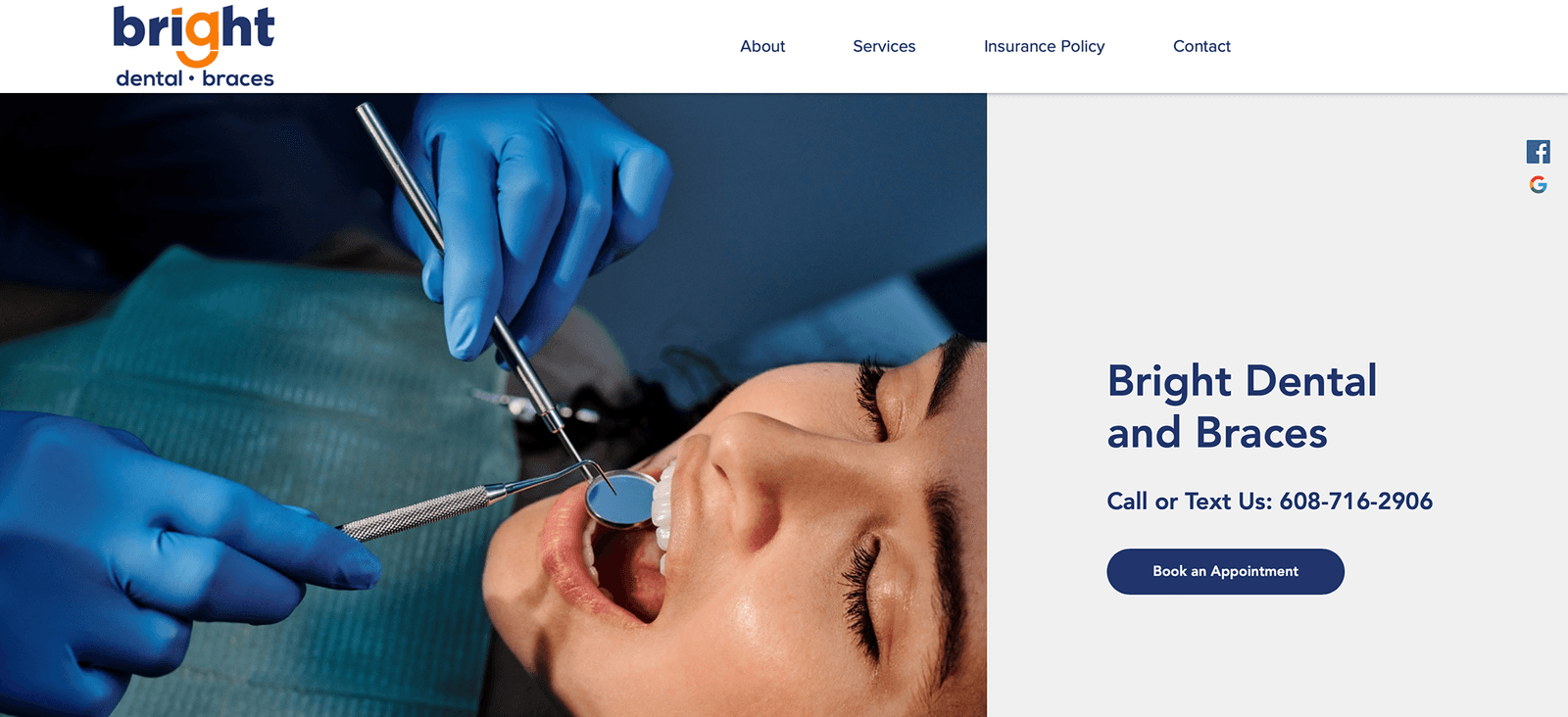Image resolution: width=1568 pixels, height=717 pixels.
Task: Go to the About page
Action: (762, 46)
